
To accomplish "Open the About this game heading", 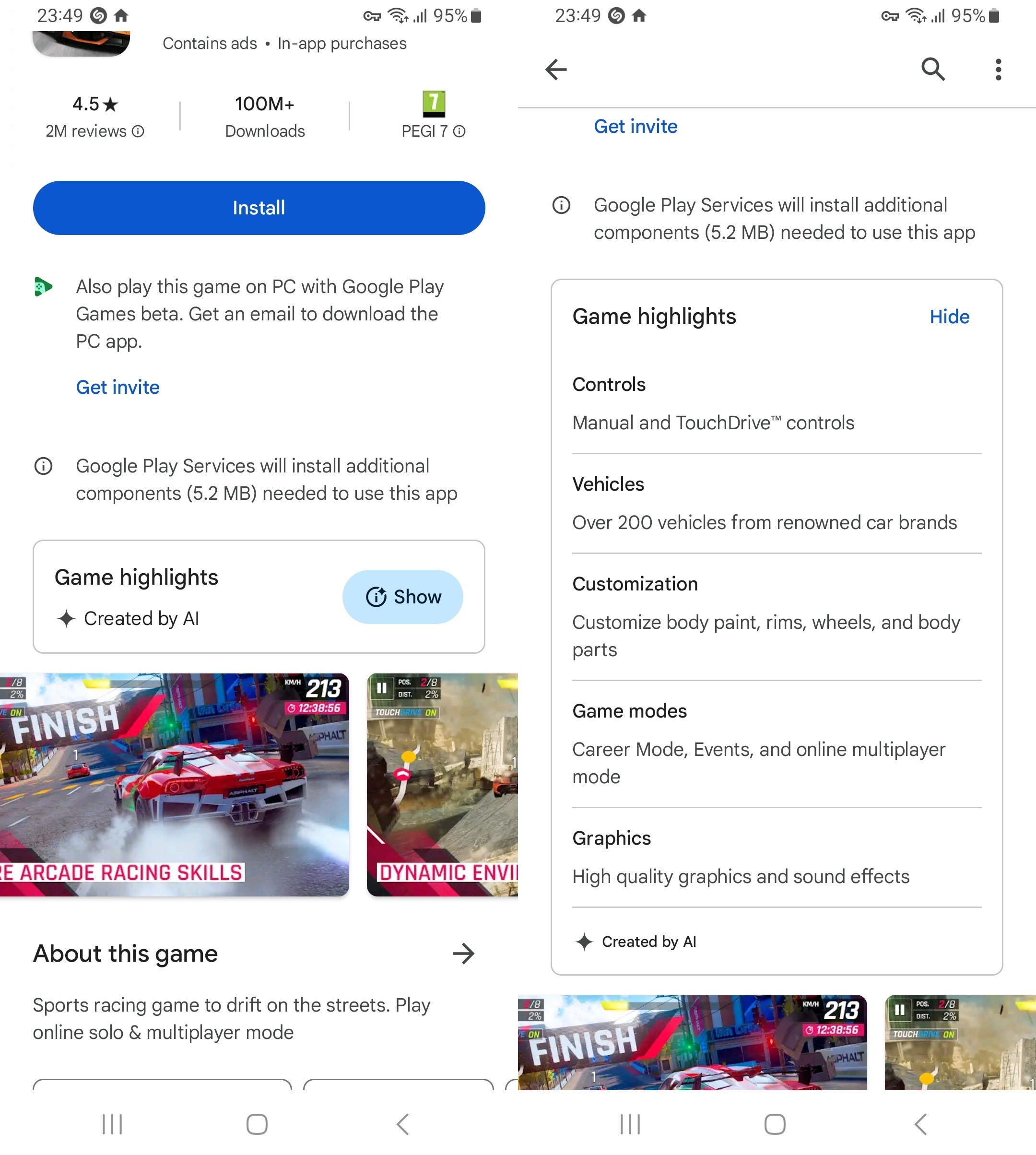I will [x=125, y=954].
